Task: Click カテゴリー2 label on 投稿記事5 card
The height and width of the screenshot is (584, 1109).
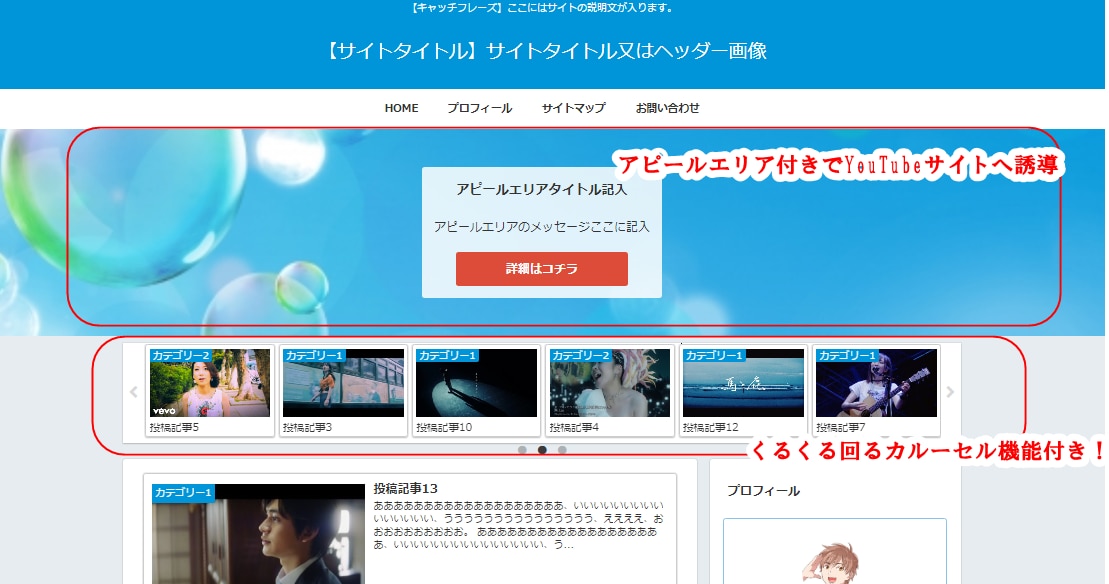Action: coord(180,356)
